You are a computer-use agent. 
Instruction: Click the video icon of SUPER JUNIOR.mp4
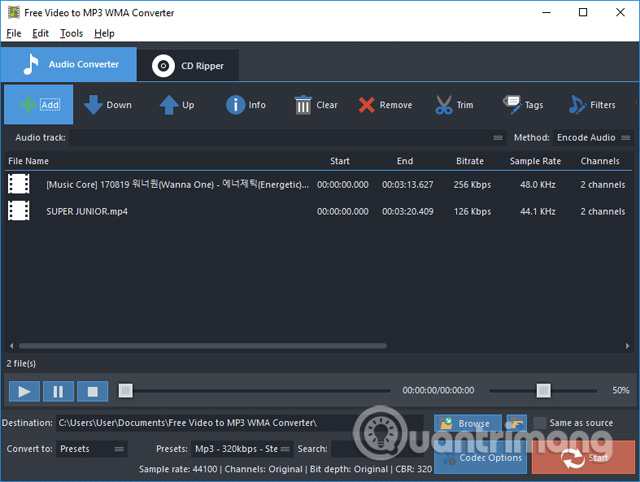coord(19,211)
